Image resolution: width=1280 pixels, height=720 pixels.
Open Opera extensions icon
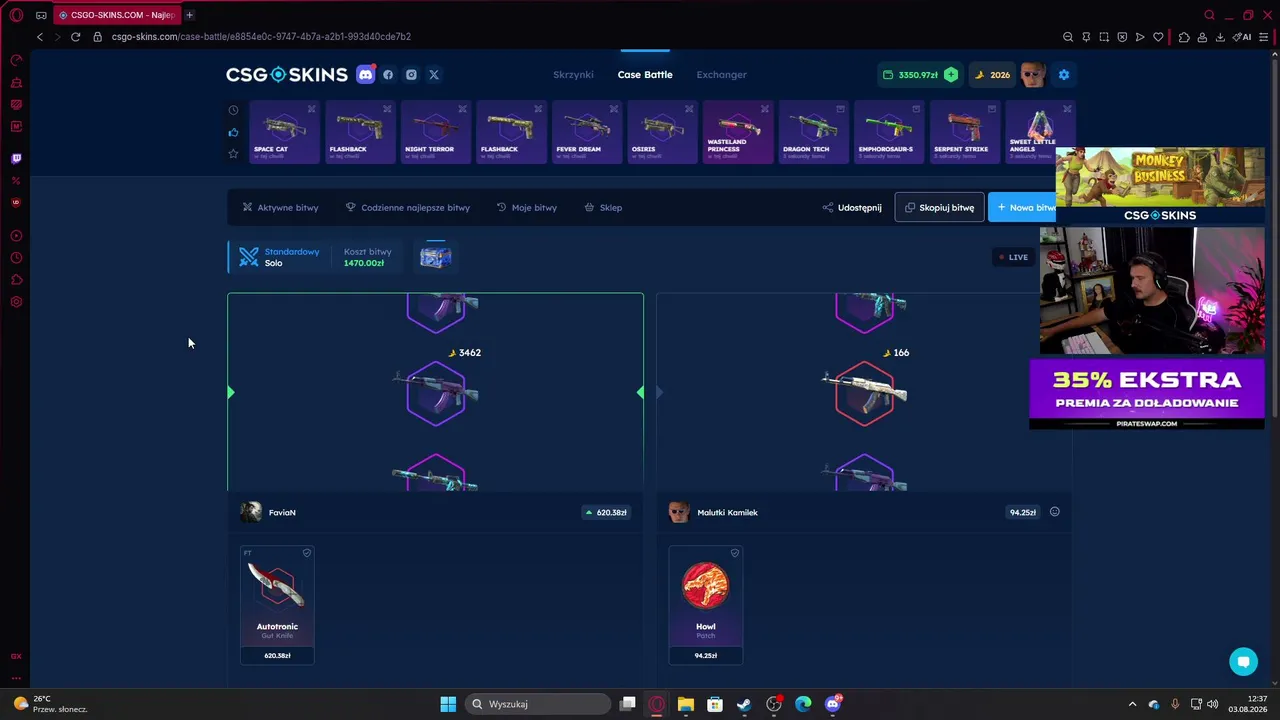(1184, 37)
